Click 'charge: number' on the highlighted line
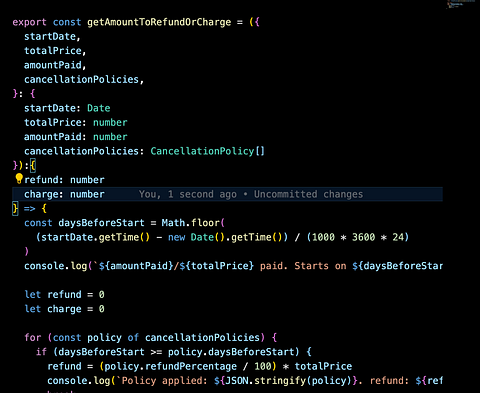 pos(64,194)
